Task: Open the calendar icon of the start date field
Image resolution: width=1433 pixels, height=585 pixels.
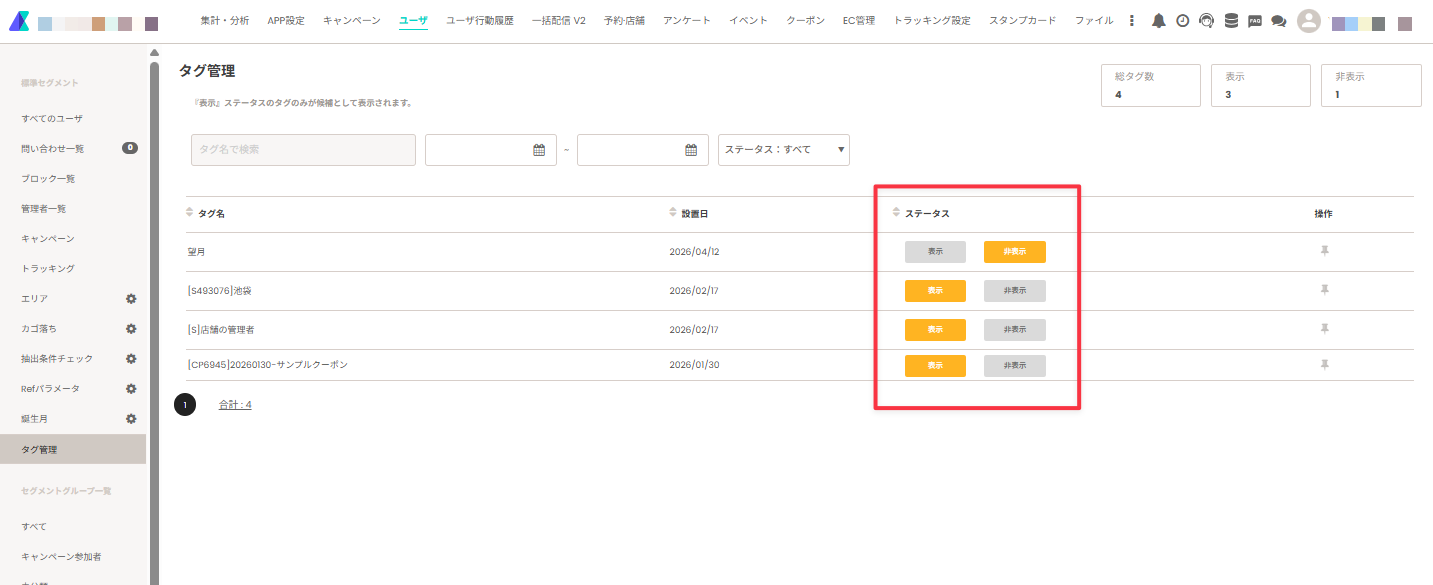Action: click(x=539, y=150)
